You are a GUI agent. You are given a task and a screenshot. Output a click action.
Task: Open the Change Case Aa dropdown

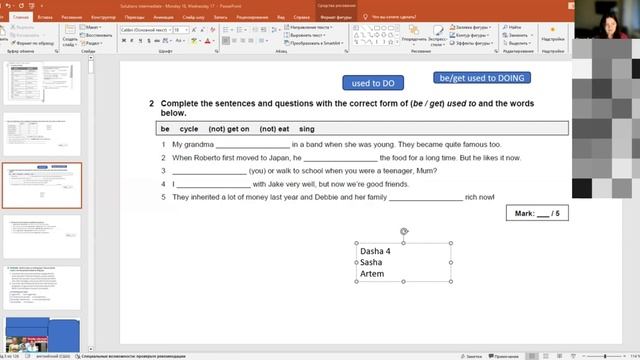coord(179,41)
